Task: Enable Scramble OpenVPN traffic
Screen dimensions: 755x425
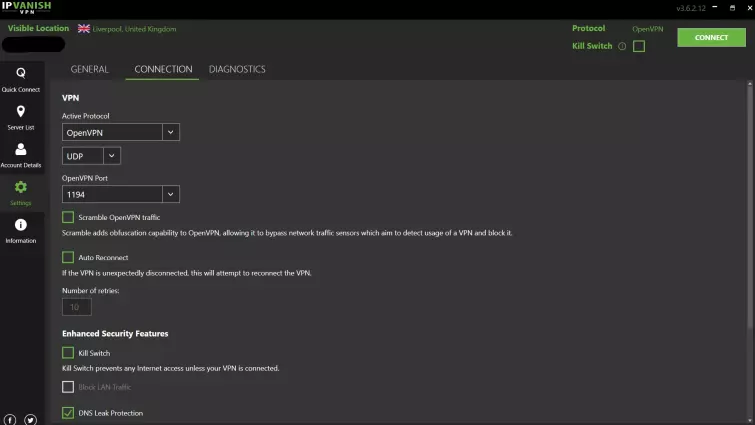Action: (x=68, y=217)
